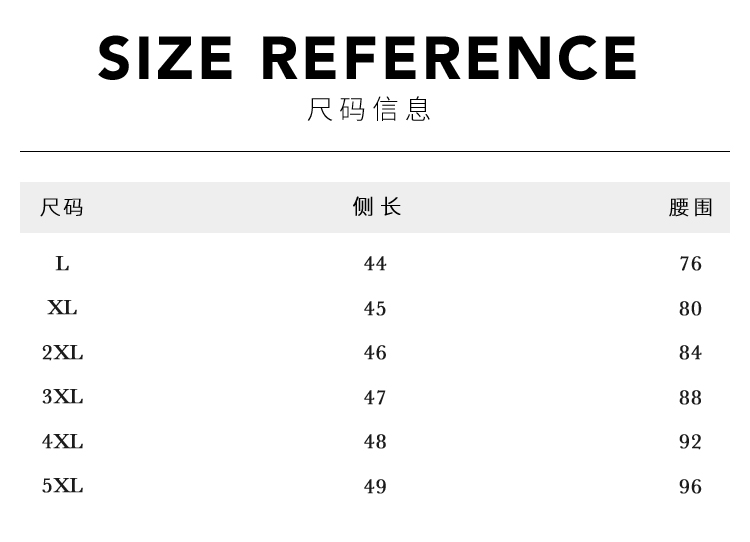Pick the 4XL size label
The height and width of the screenshot is (542, 750).
coord(62,442)
